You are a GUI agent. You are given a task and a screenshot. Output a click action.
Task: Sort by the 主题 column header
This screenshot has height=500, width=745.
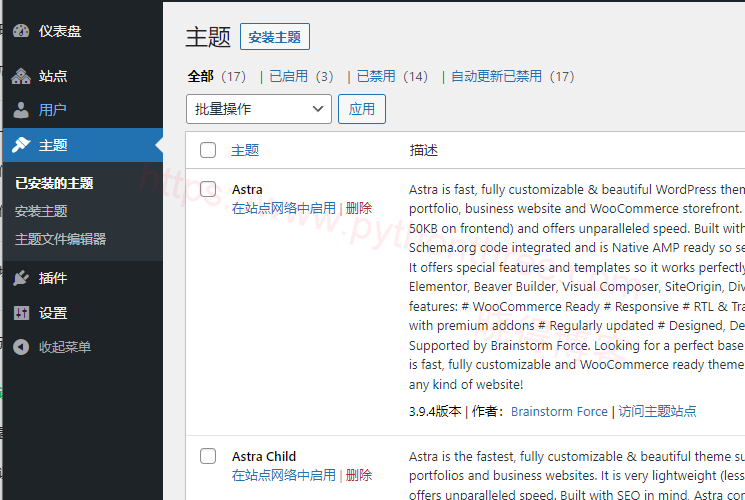245,150
